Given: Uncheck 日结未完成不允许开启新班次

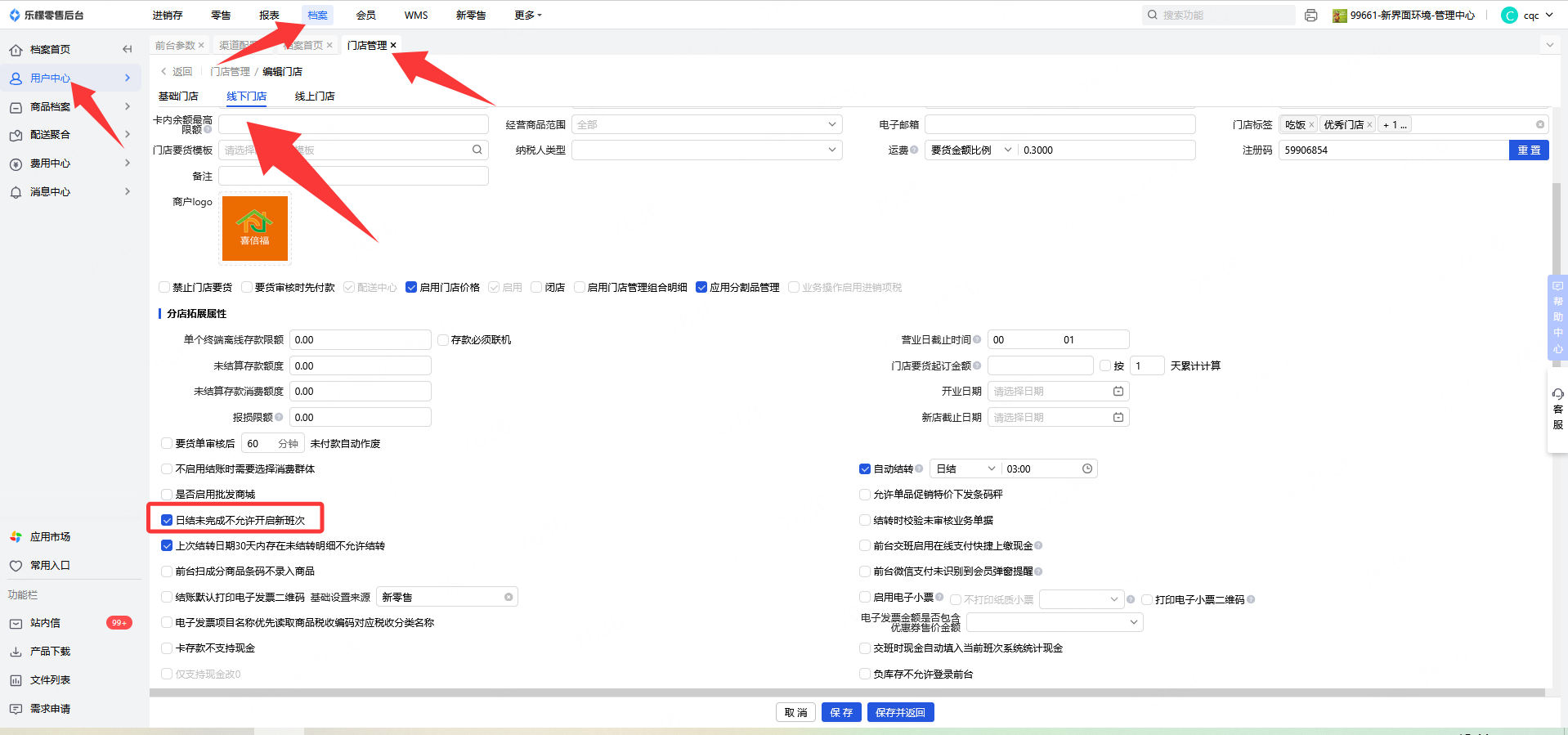Looking at the screenshot, I should [167, 521].
